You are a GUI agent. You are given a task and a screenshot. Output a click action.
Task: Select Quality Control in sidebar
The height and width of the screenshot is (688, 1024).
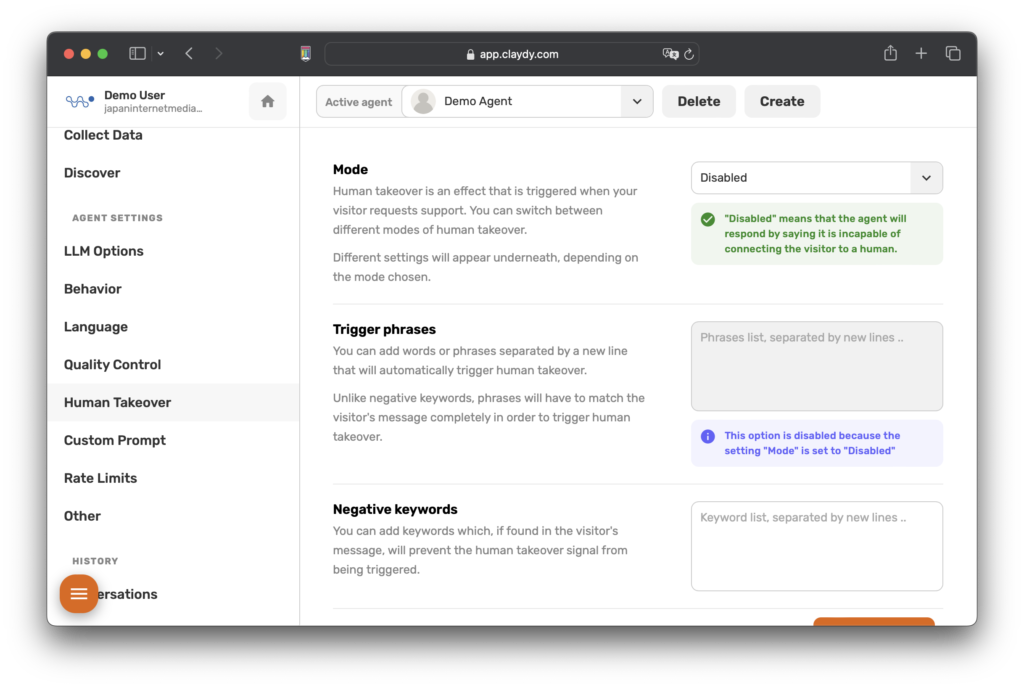pos(112,365)
